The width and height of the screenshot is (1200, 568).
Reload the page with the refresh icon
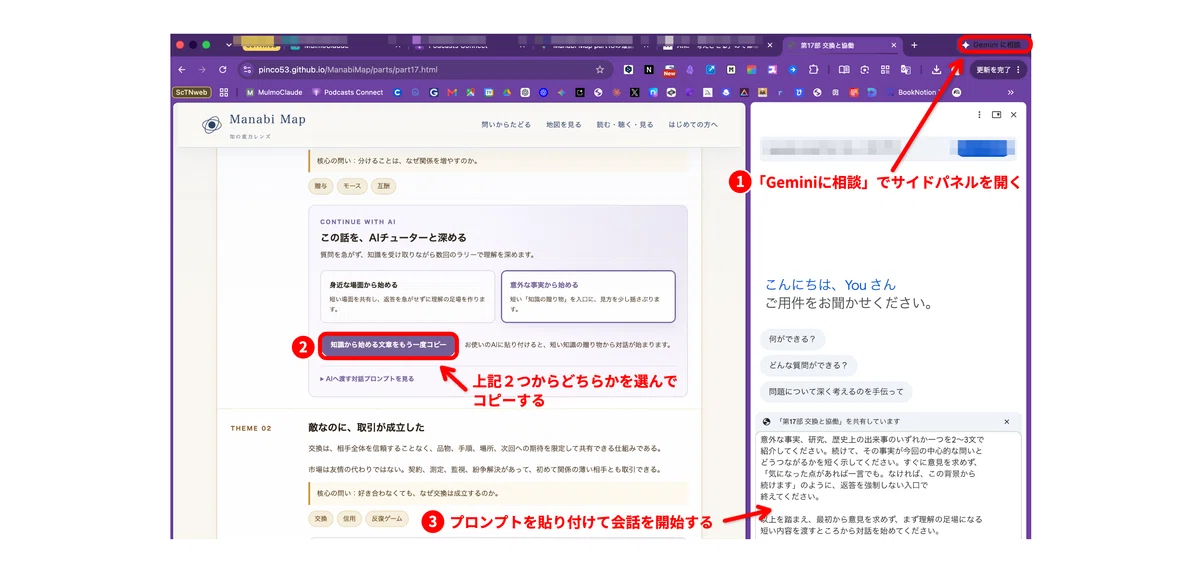point(222,70)
